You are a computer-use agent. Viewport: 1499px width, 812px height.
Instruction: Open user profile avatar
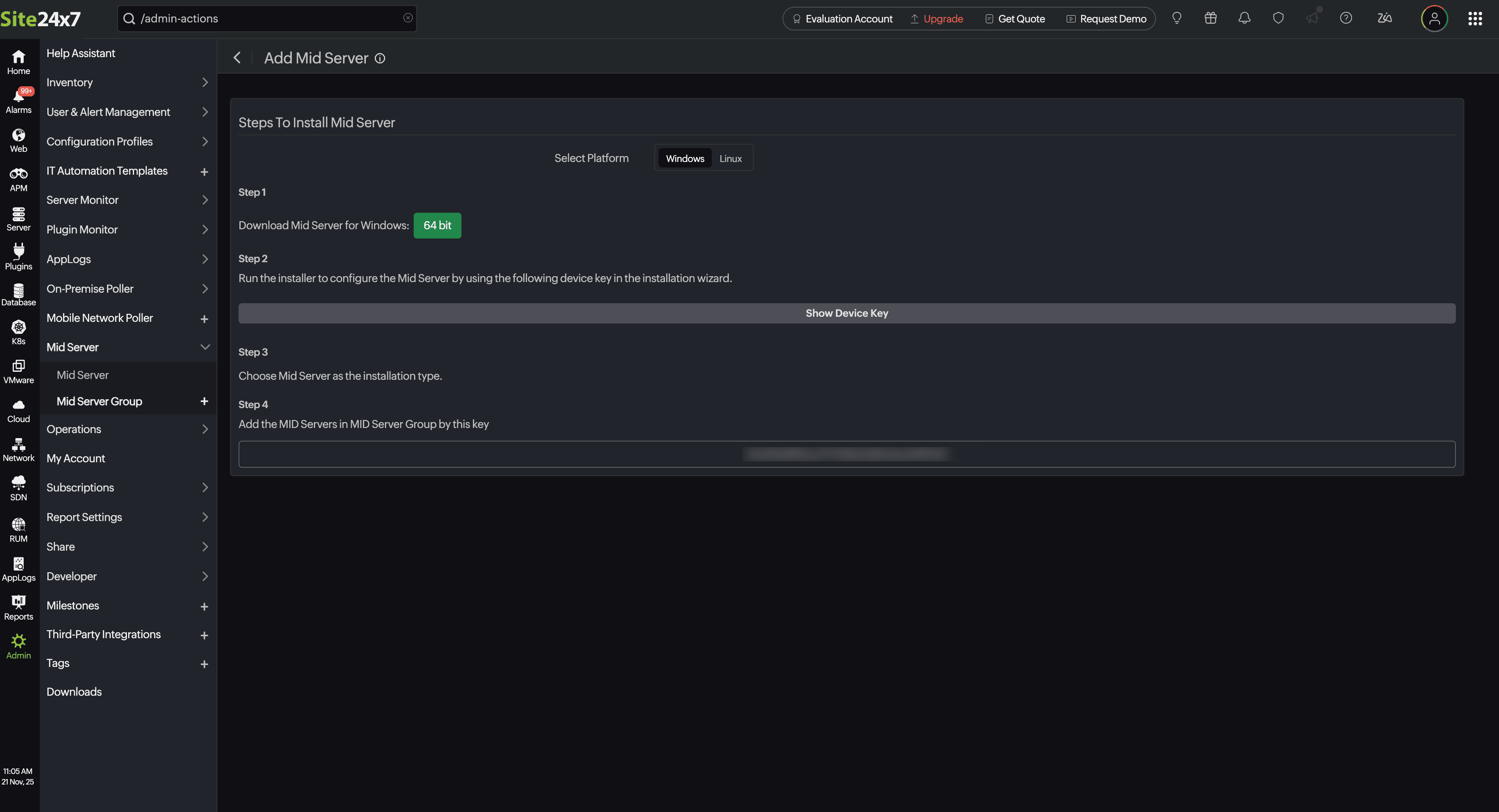pos(1434,19)
